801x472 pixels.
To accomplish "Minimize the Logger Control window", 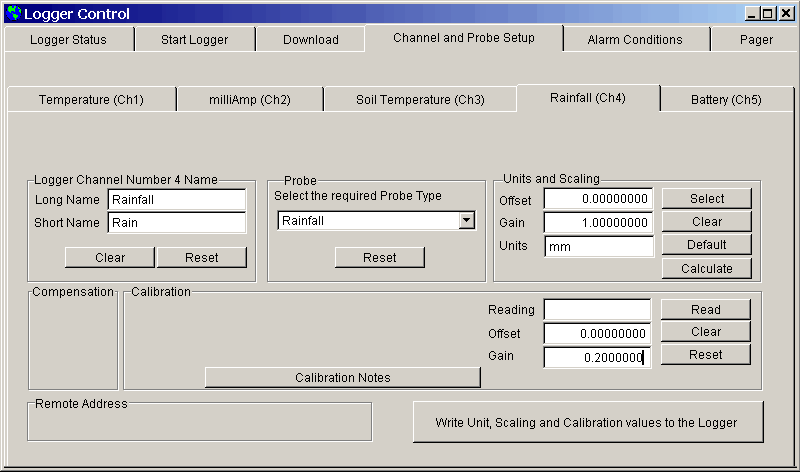I will tap(751, 13).
